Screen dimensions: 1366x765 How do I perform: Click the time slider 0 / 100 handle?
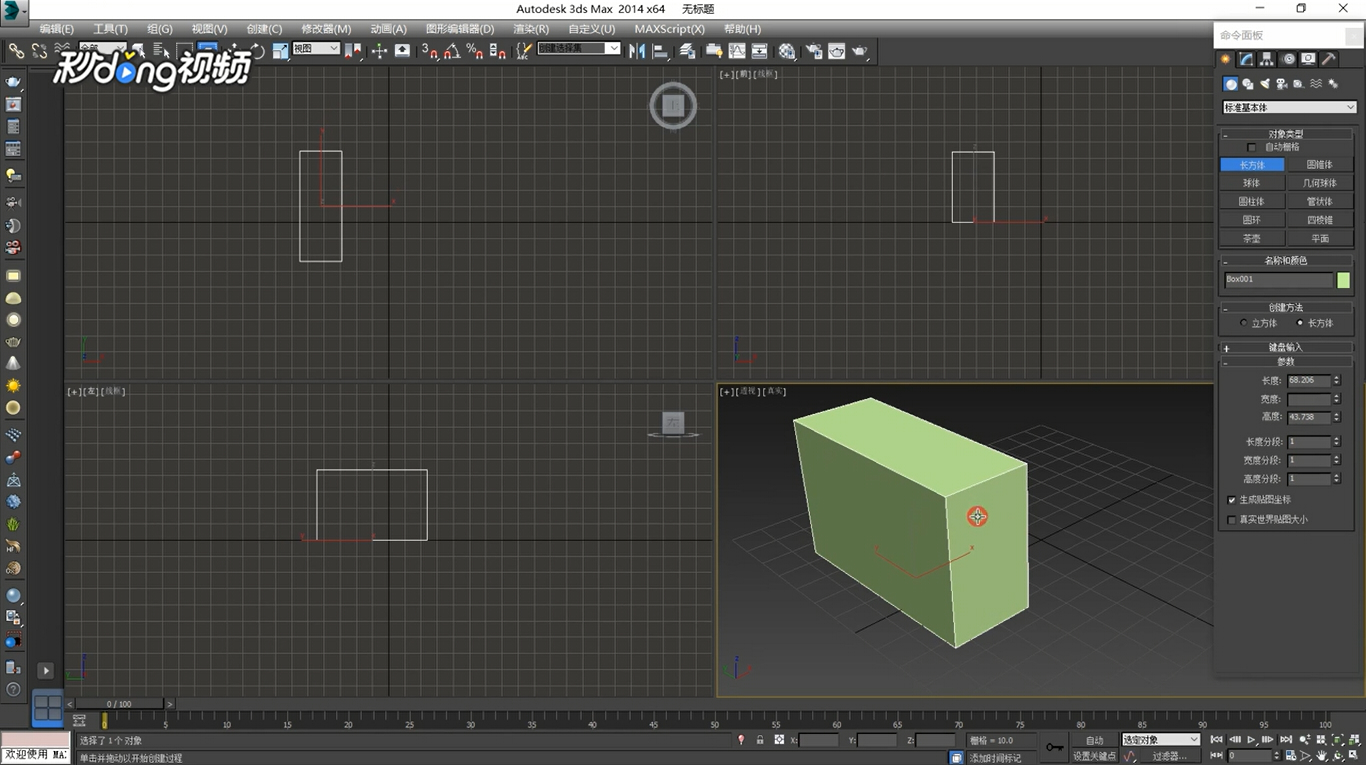[120, 704]
